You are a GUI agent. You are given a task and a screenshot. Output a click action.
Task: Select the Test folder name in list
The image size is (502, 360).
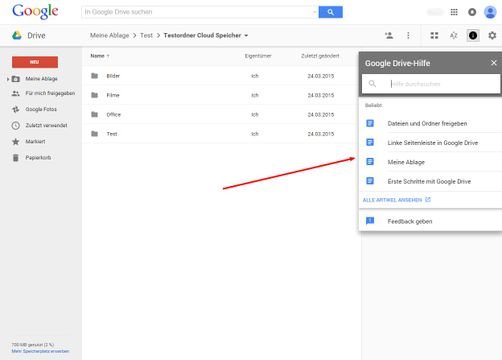(x=112, y=134)
